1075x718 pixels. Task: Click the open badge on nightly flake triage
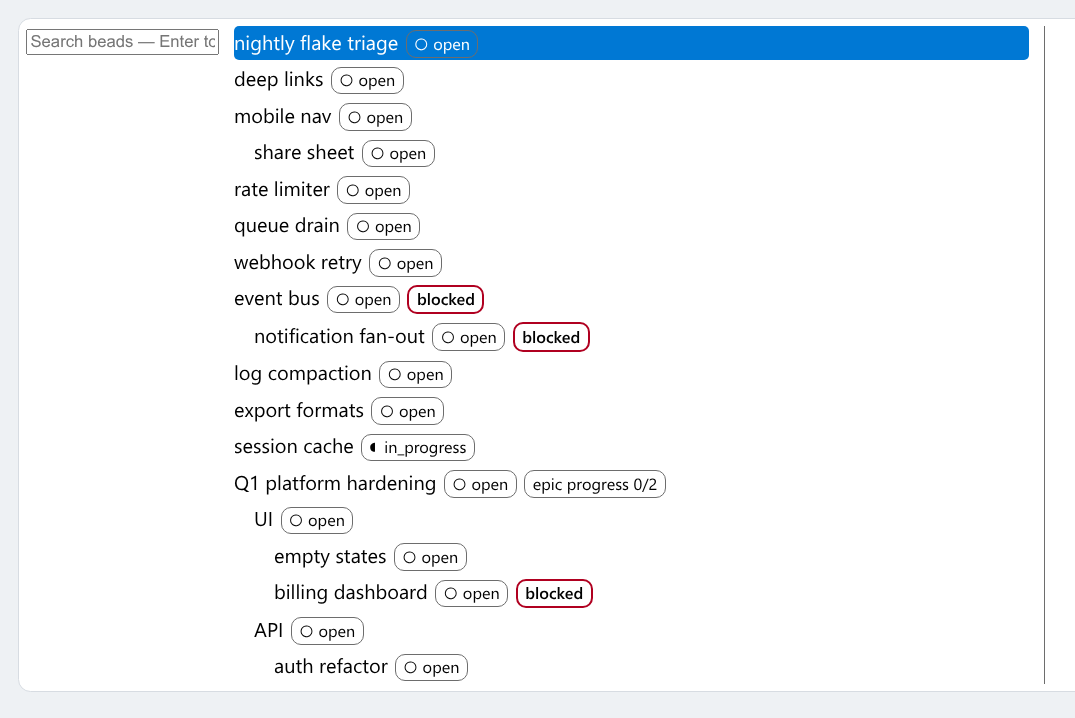point(442,45)
